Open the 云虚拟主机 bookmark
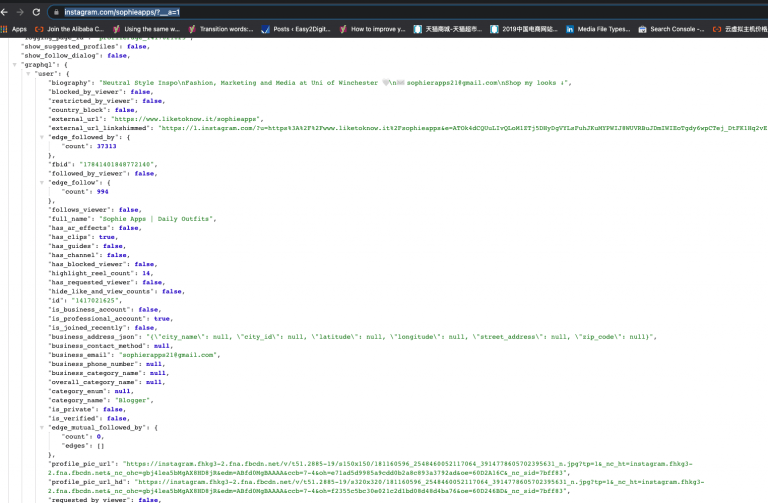The image size is (768, 503). [x=740, y=29]
